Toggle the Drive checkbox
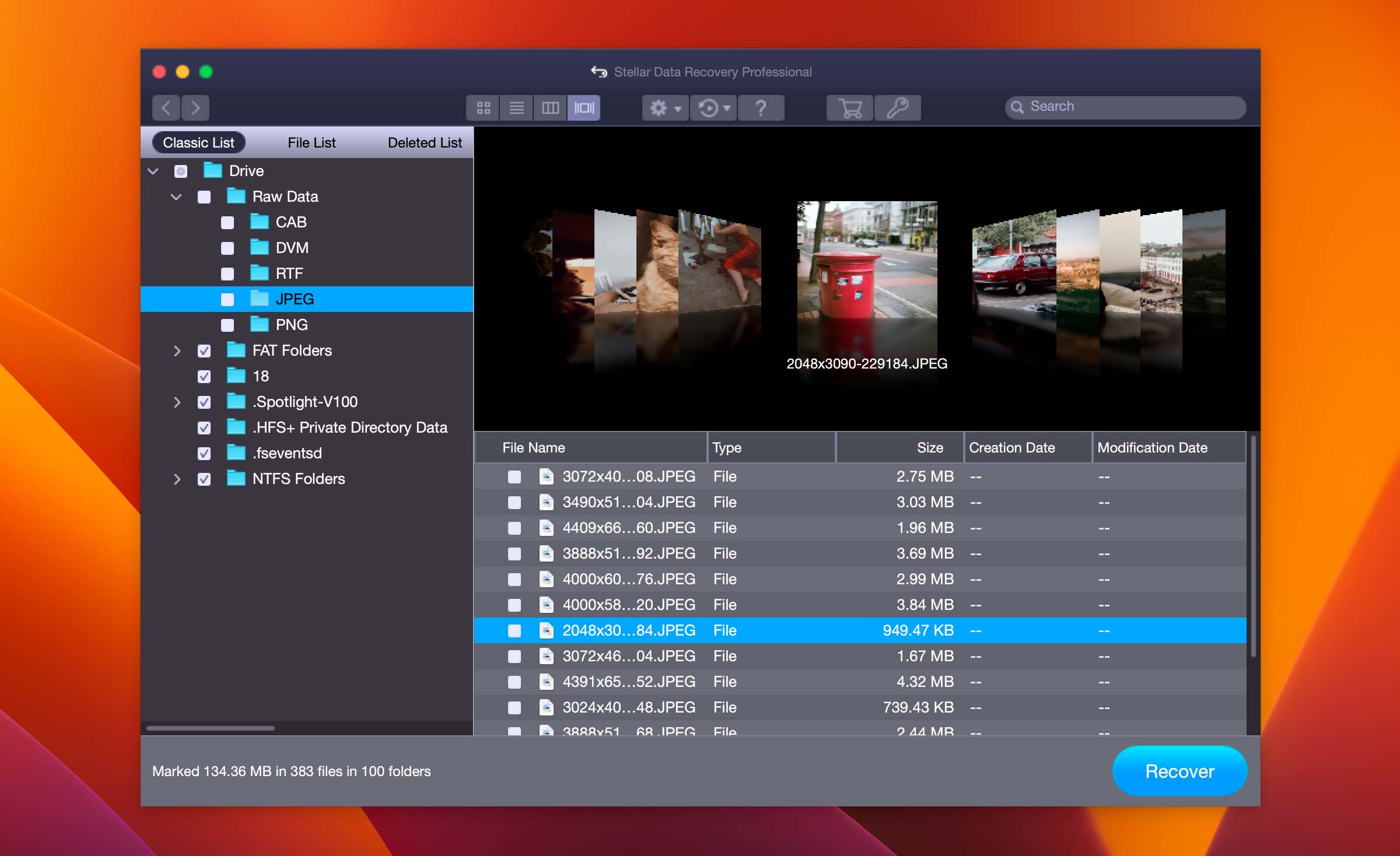Viewport: 1400px width, 856px height. tap(181, 171)
